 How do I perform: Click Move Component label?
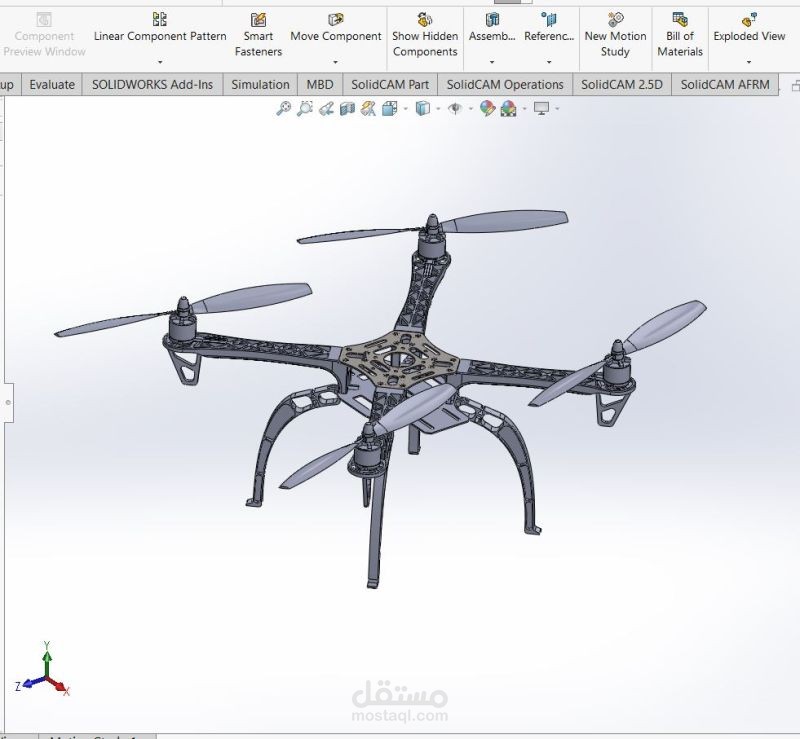pyautogui.click(x=336, y=36)
